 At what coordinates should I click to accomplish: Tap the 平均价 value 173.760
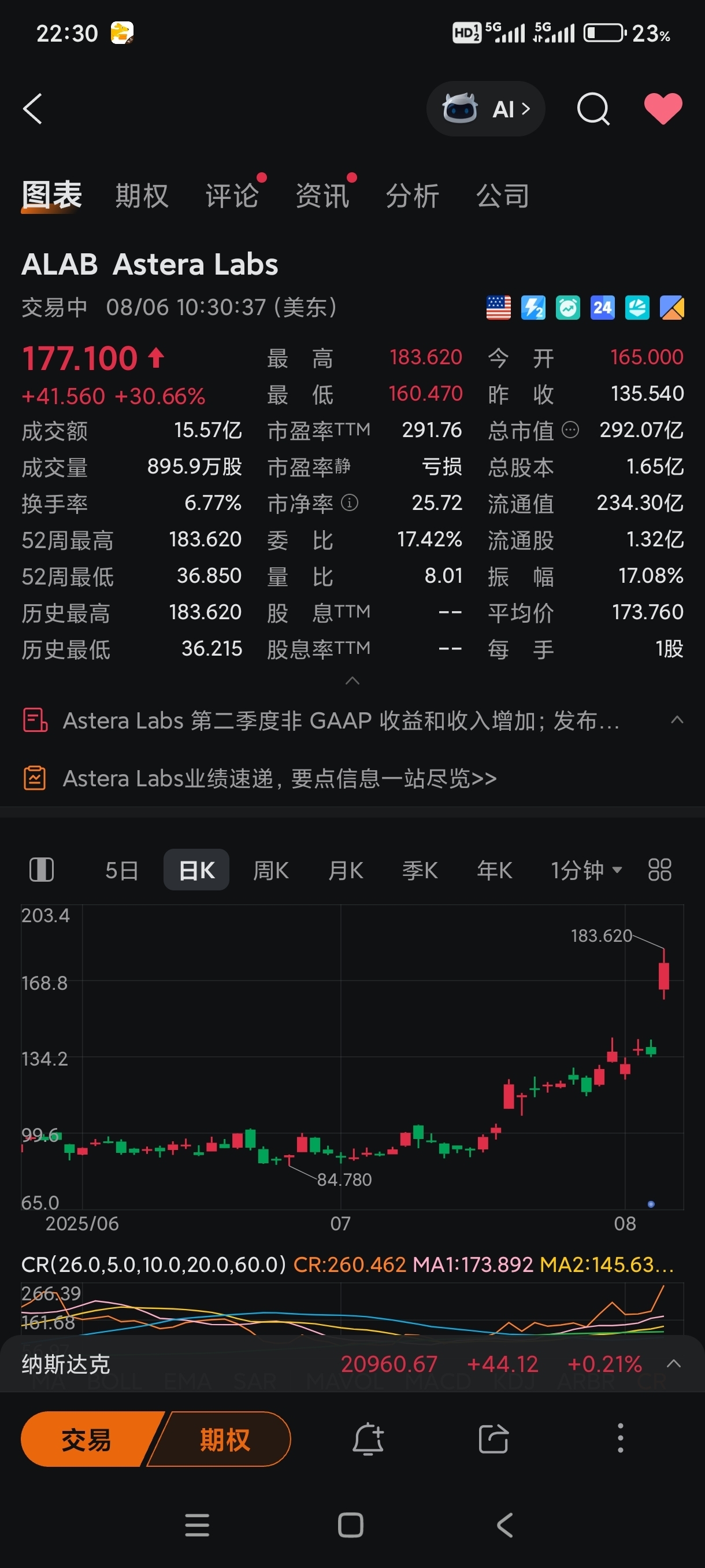(x=648, y=612)
